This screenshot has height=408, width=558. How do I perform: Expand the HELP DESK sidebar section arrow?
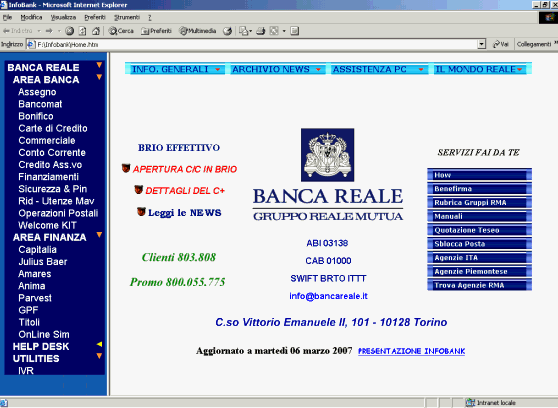(x=99, y=344)
